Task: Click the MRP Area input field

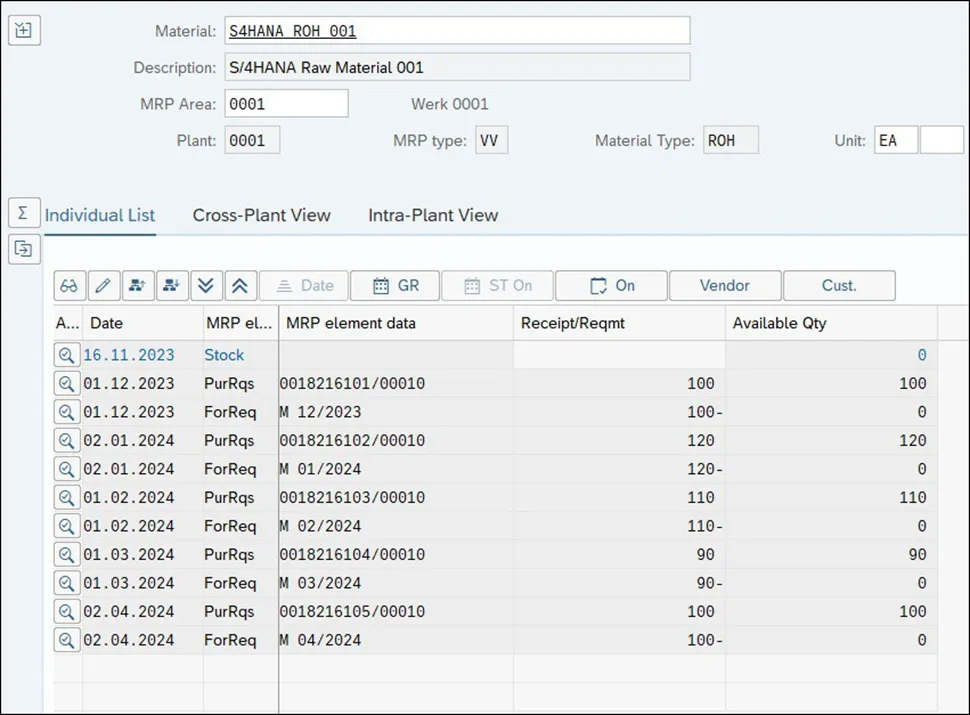Action: 286,104
